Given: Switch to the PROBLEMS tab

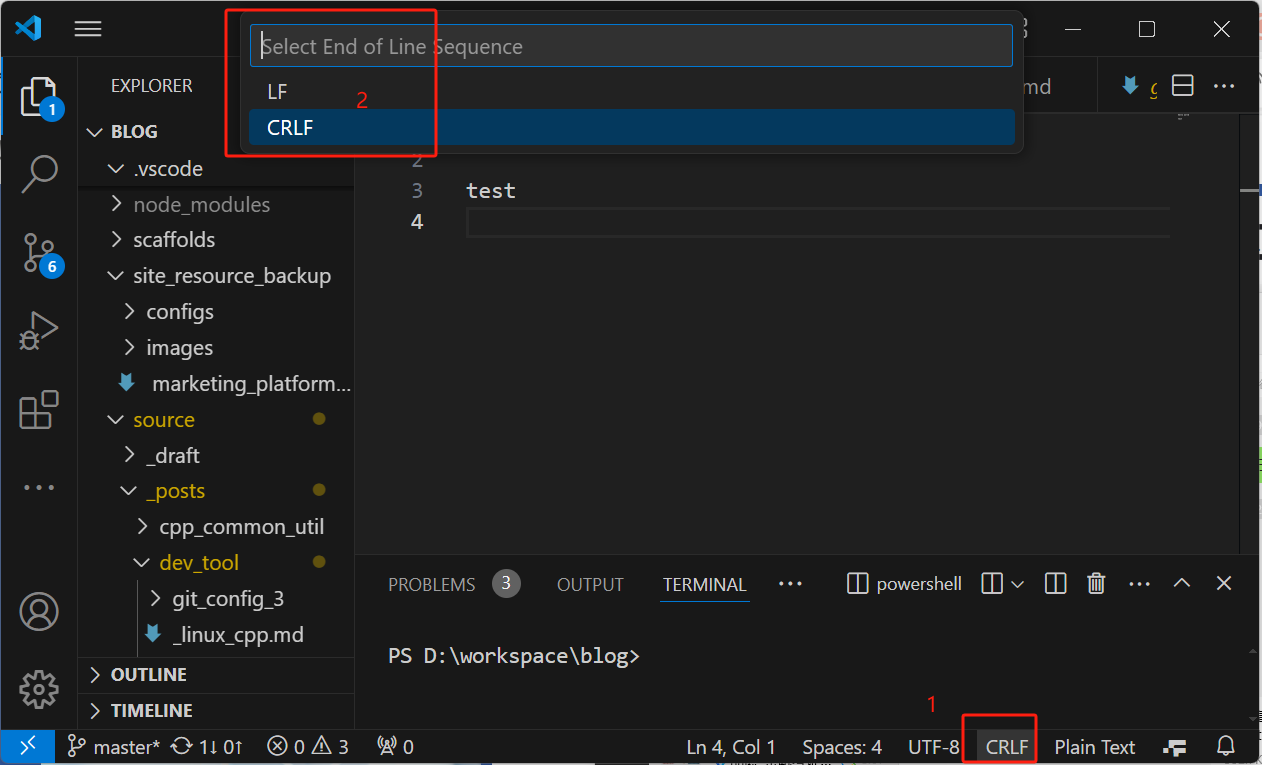Looking at the screenshot, I should point(431,585).
